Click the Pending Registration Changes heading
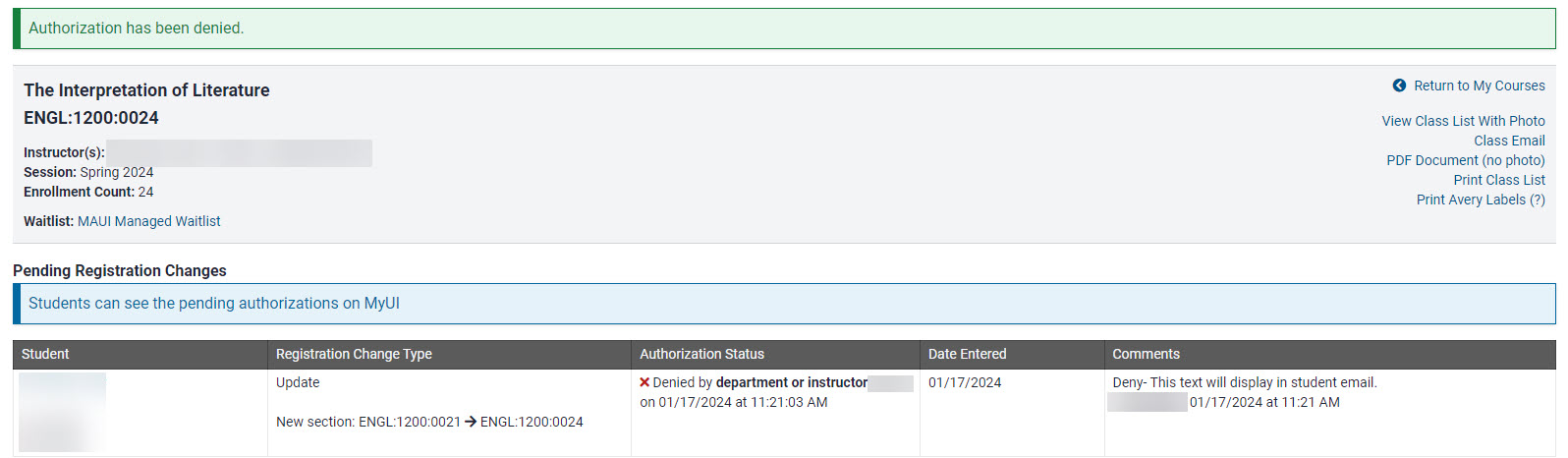 120,270
